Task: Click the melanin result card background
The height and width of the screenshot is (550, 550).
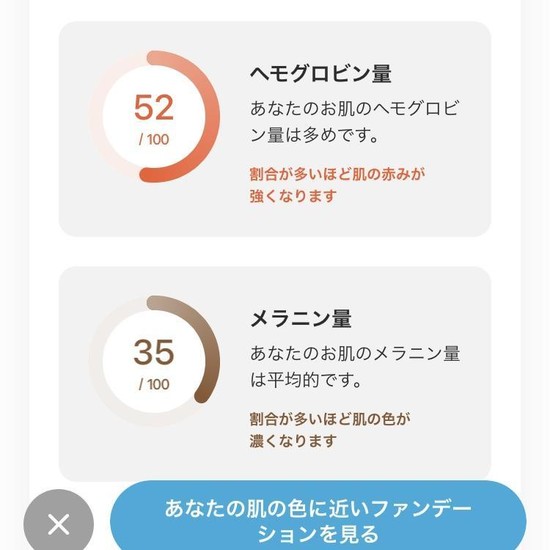Action: (x=275, y=374)
